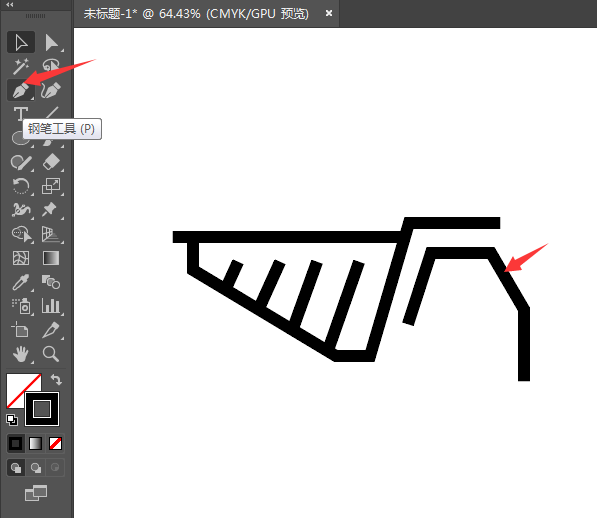Select the Curvature tool
Viewport: 597px width, 518px height.
tap(51, 90)
